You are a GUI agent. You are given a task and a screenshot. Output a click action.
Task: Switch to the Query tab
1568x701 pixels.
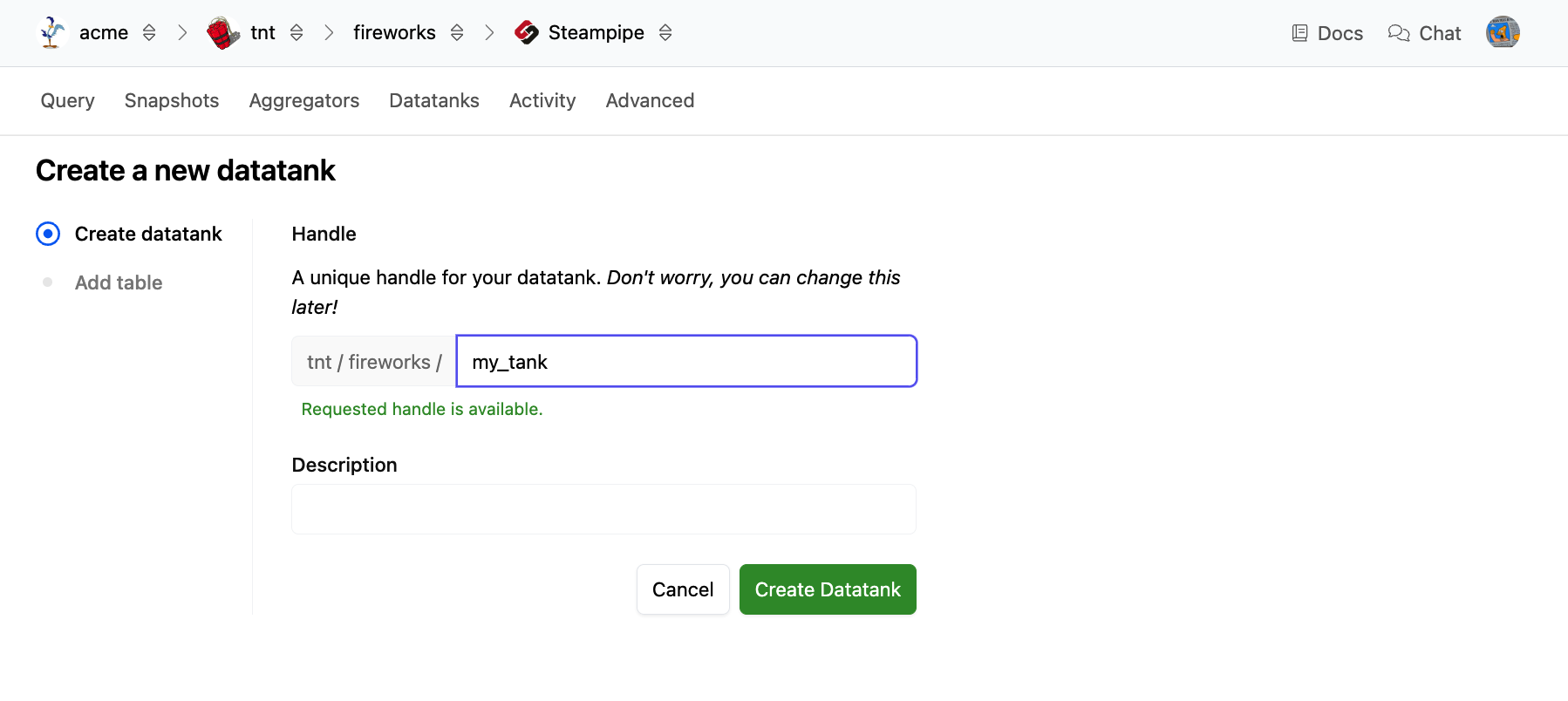coord(67,101)
